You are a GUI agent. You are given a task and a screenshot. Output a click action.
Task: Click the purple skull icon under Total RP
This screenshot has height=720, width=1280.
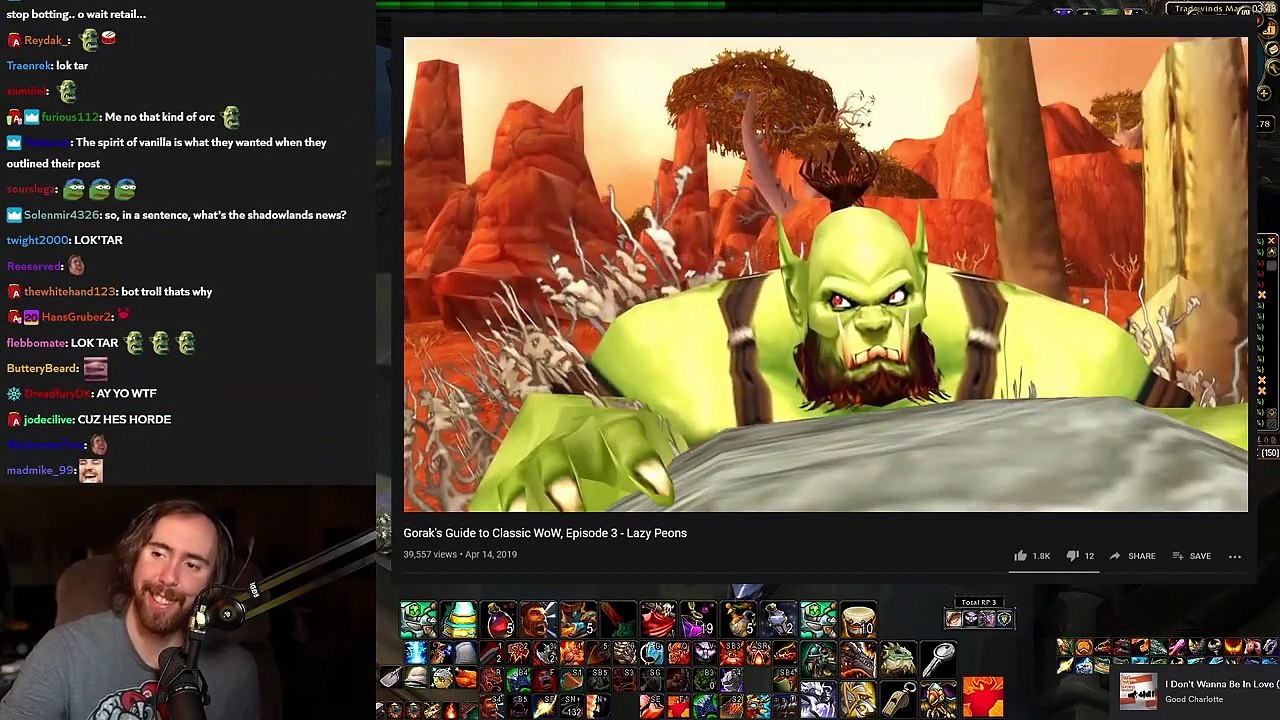click(971, 618)
